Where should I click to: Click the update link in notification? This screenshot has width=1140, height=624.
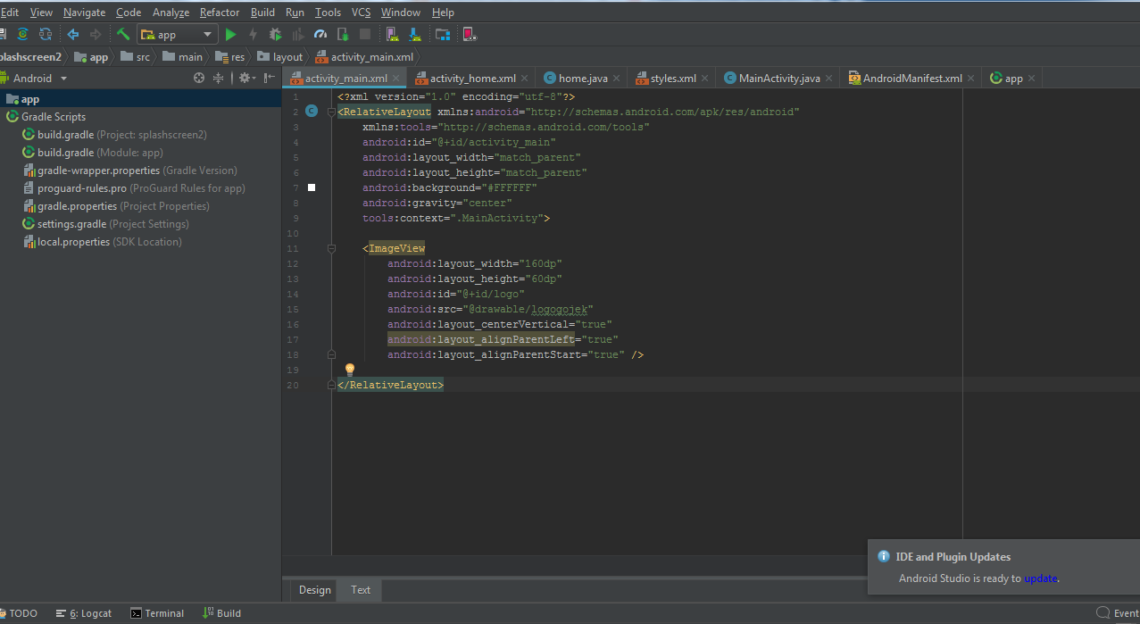[x=1040, y=579]
